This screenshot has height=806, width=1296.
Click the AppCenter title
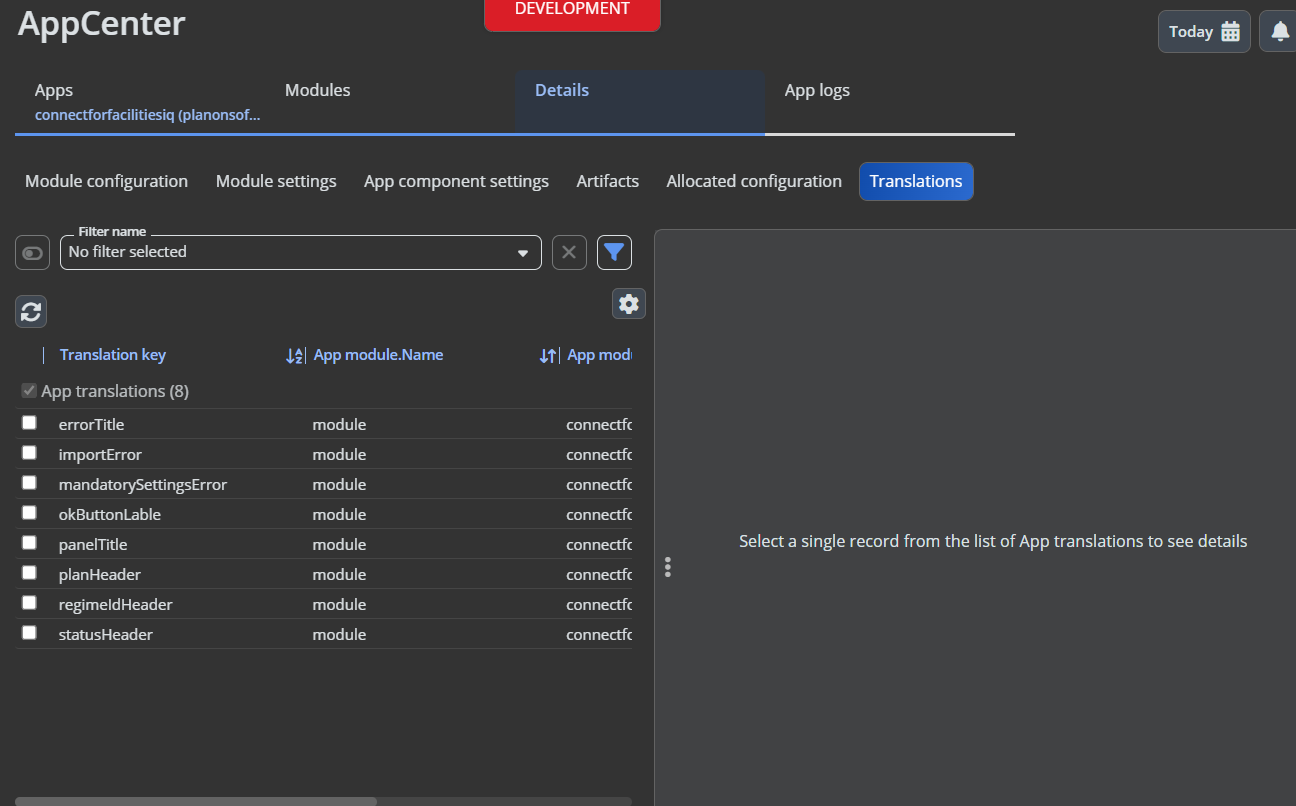tap(102, 23)
